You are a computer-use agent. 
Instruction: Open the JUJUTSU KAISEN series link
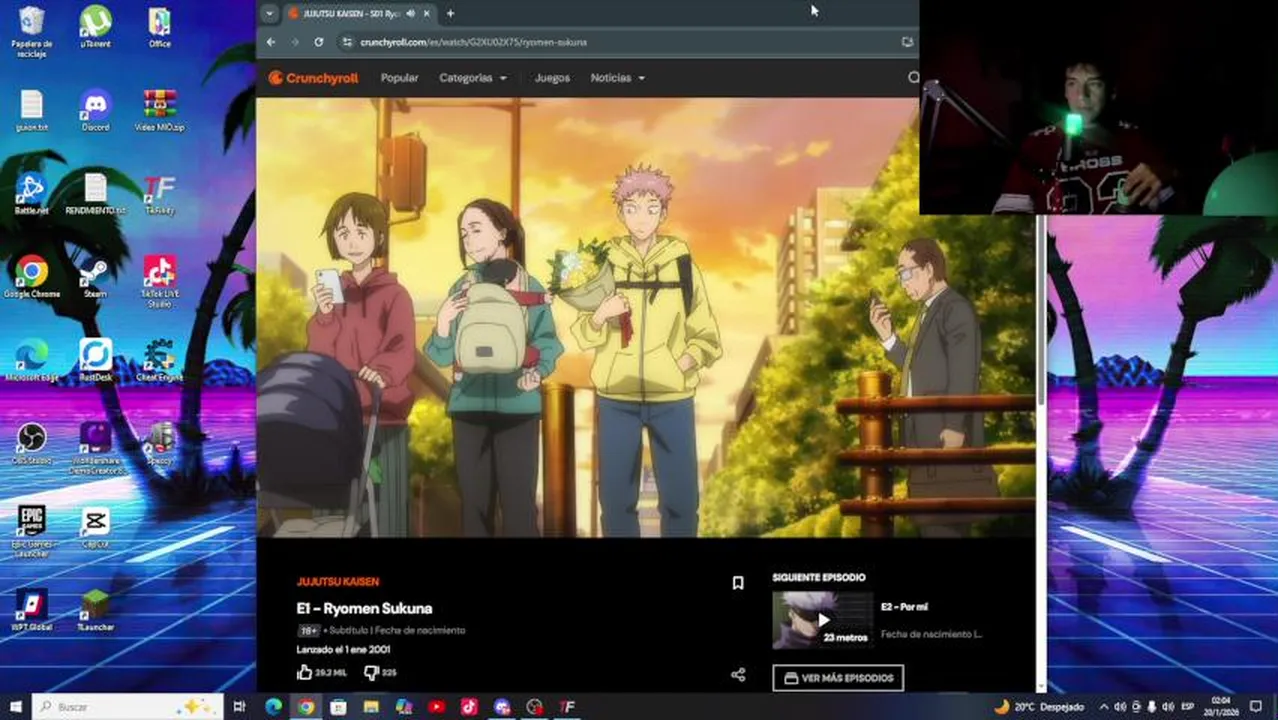tap(338, 582)
